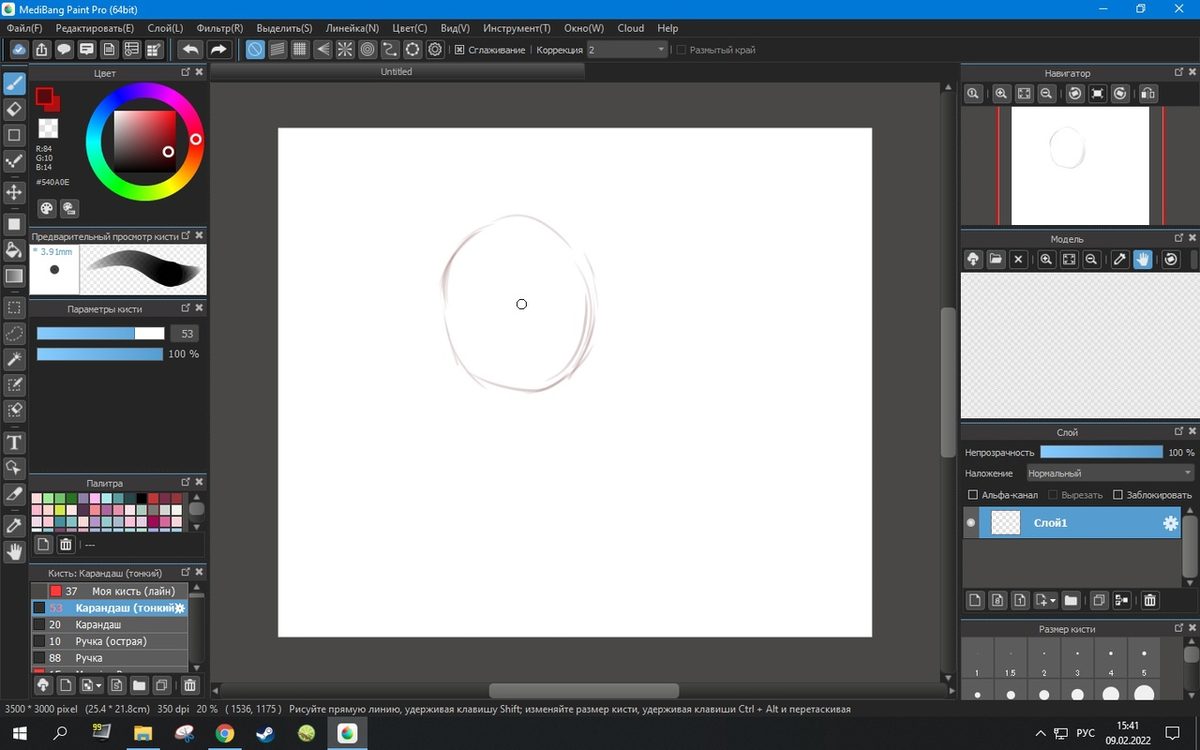Select the Eraser tool in left toolbar
This screenshot has height=750, width=1200.
coord(14,109)
